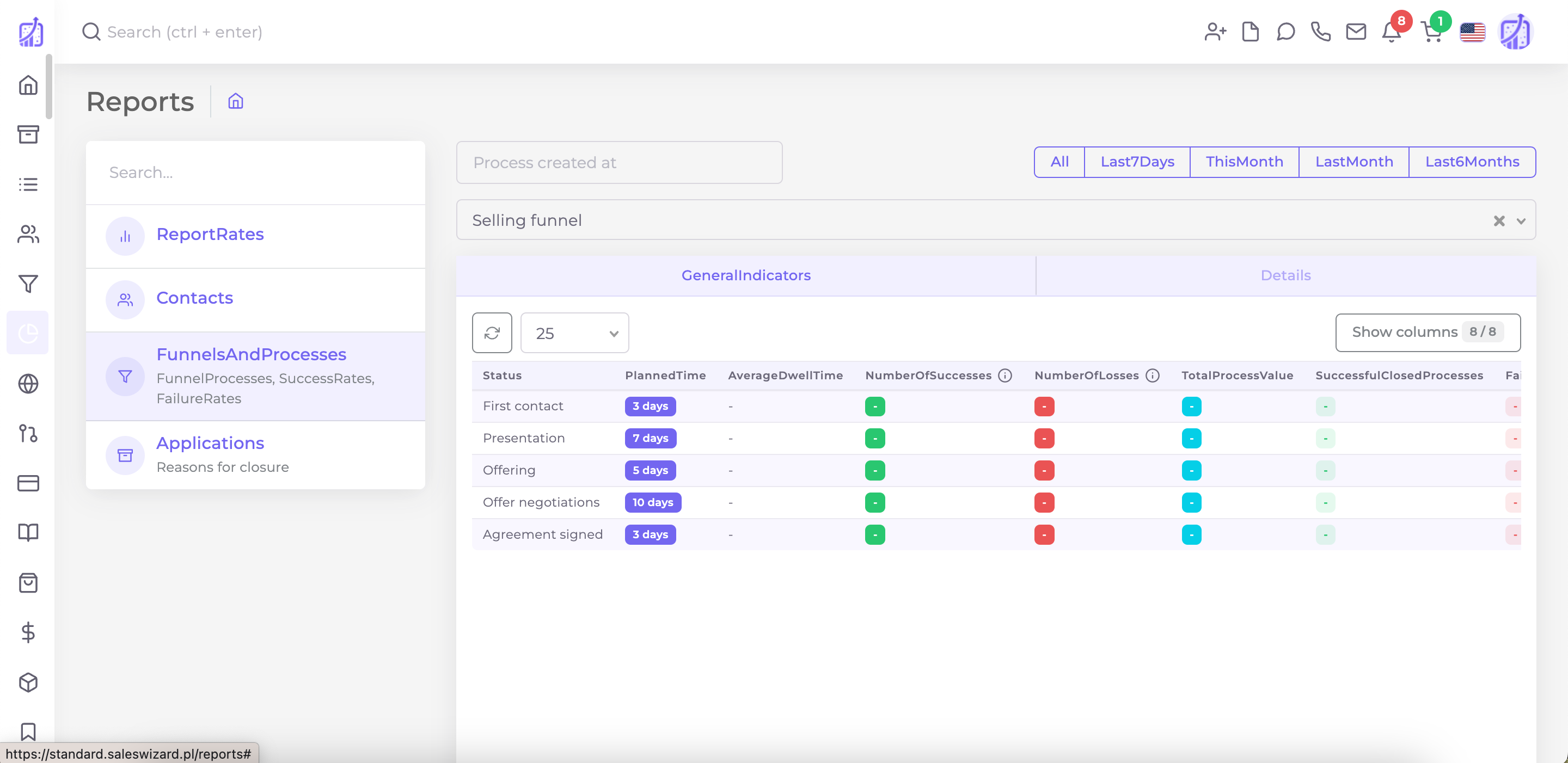Click NumberOfLosses info tooltip icon
The height and width of the screenshot is (763, 1568).
[x=1152, y=376]
